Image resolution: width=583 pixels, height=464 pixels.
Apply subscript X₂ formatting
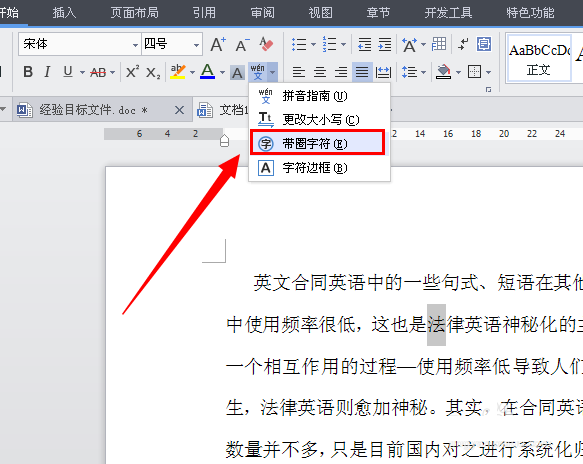coord(153,72)
